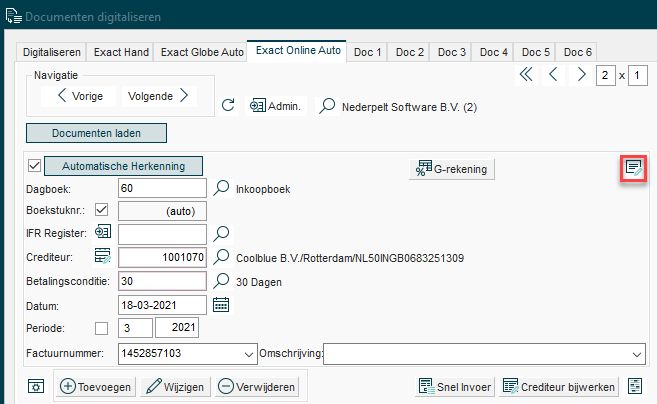Click the calculator icon at bottom right

[634, 386]
